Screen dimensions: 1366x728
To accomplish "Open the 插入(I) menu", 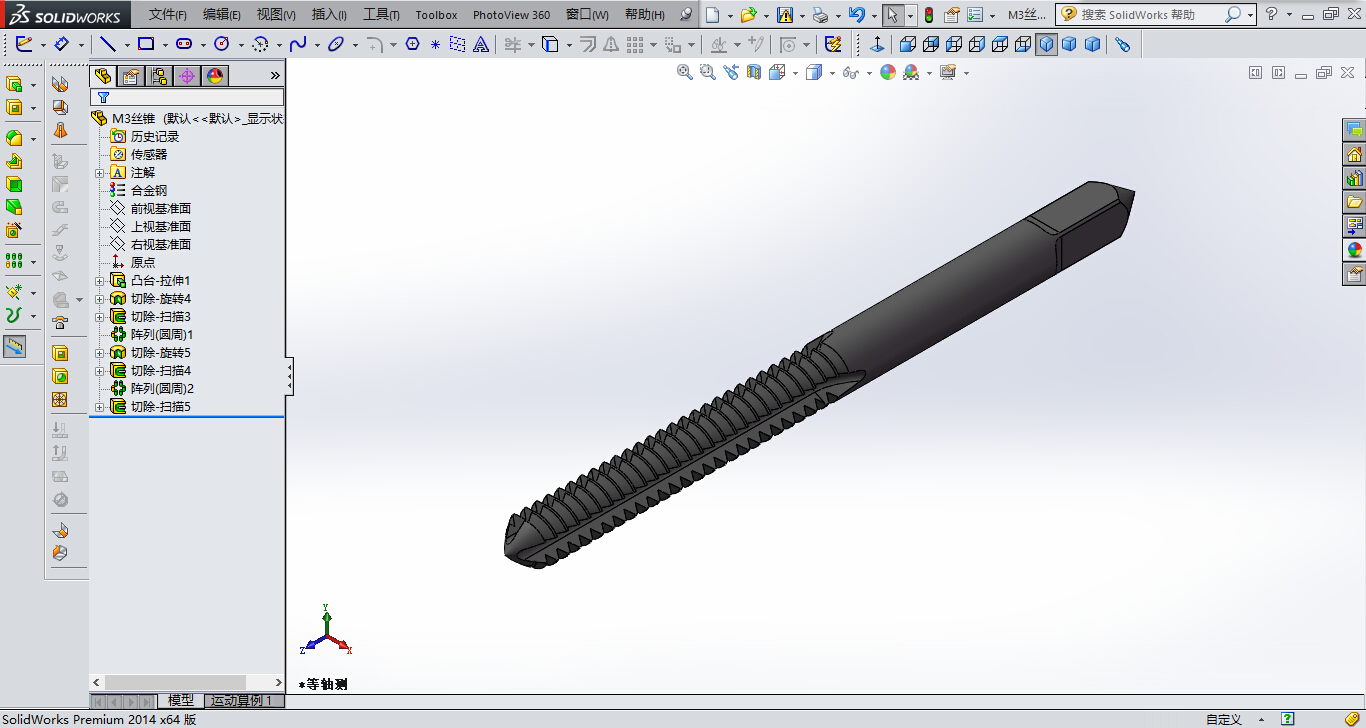I will tap(329, 15).
